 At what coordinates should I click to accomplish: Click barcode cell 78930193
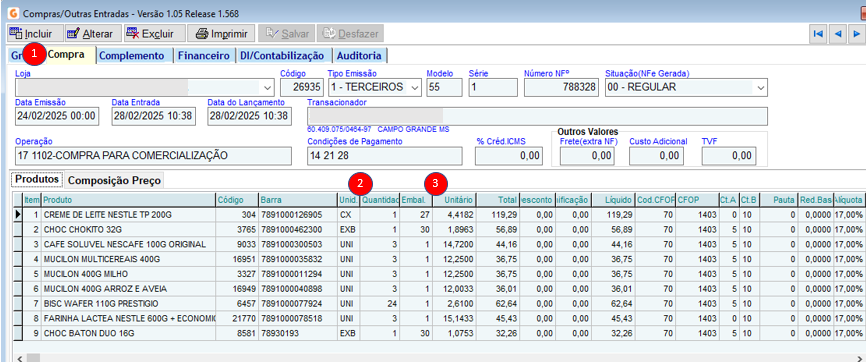[298, 333]
